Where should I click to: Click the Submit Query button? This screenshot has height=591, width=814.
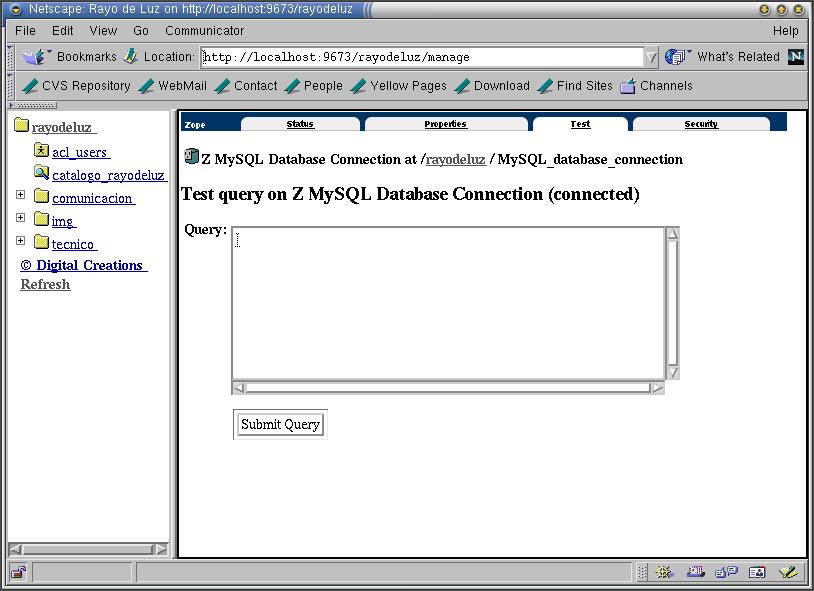click(x=280, y=424)
